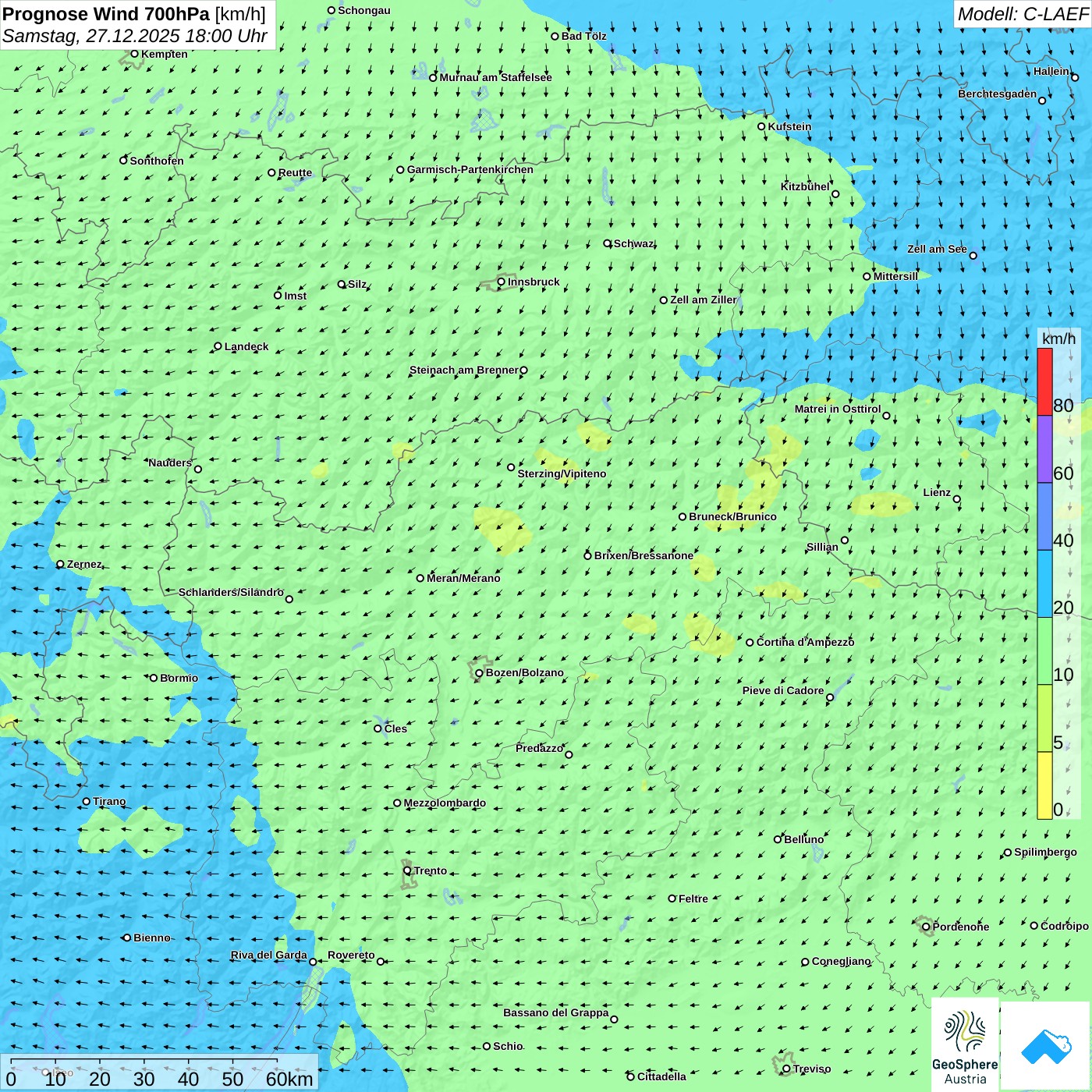Viewport: 1092px width, 1092px height.
Task: Click the Kempten city marker
Action: [x=134, y=54]
